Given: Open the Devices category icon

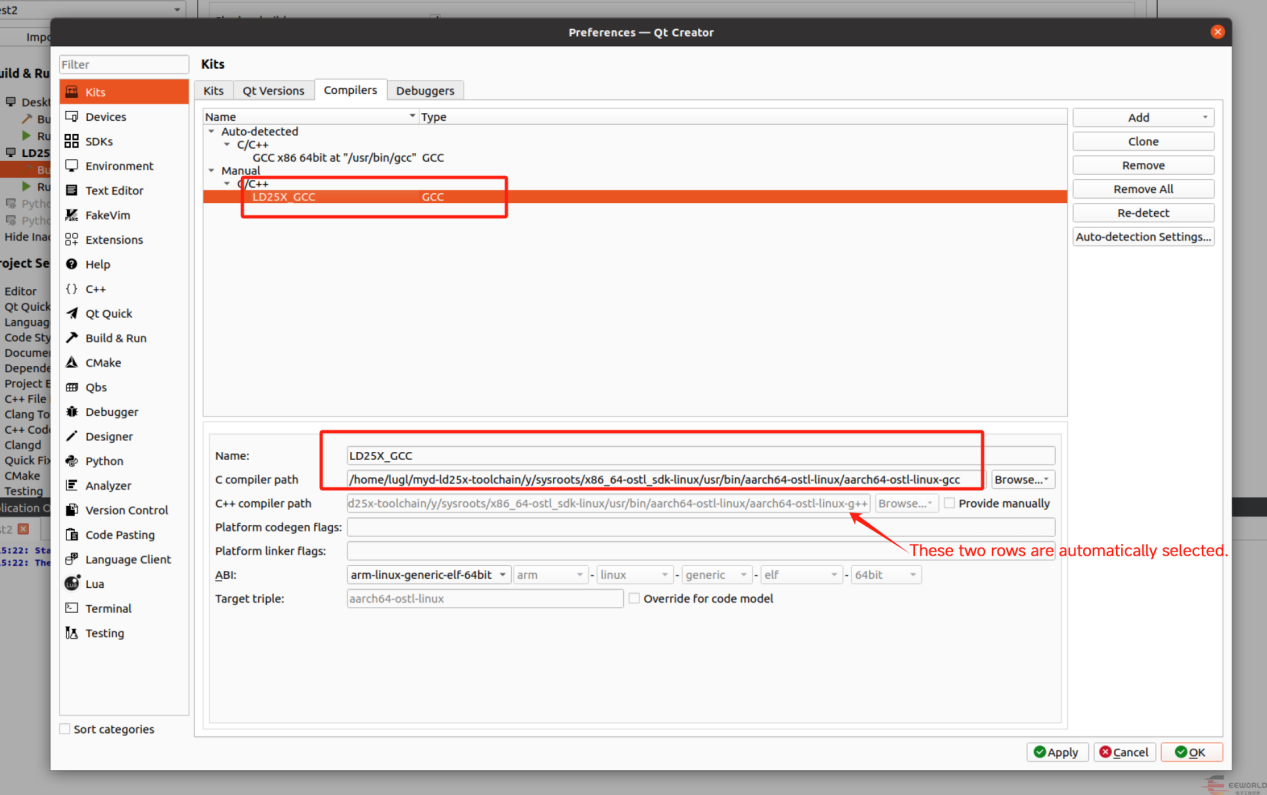Looking at the screenshot, I should click(x=72, y=117).
